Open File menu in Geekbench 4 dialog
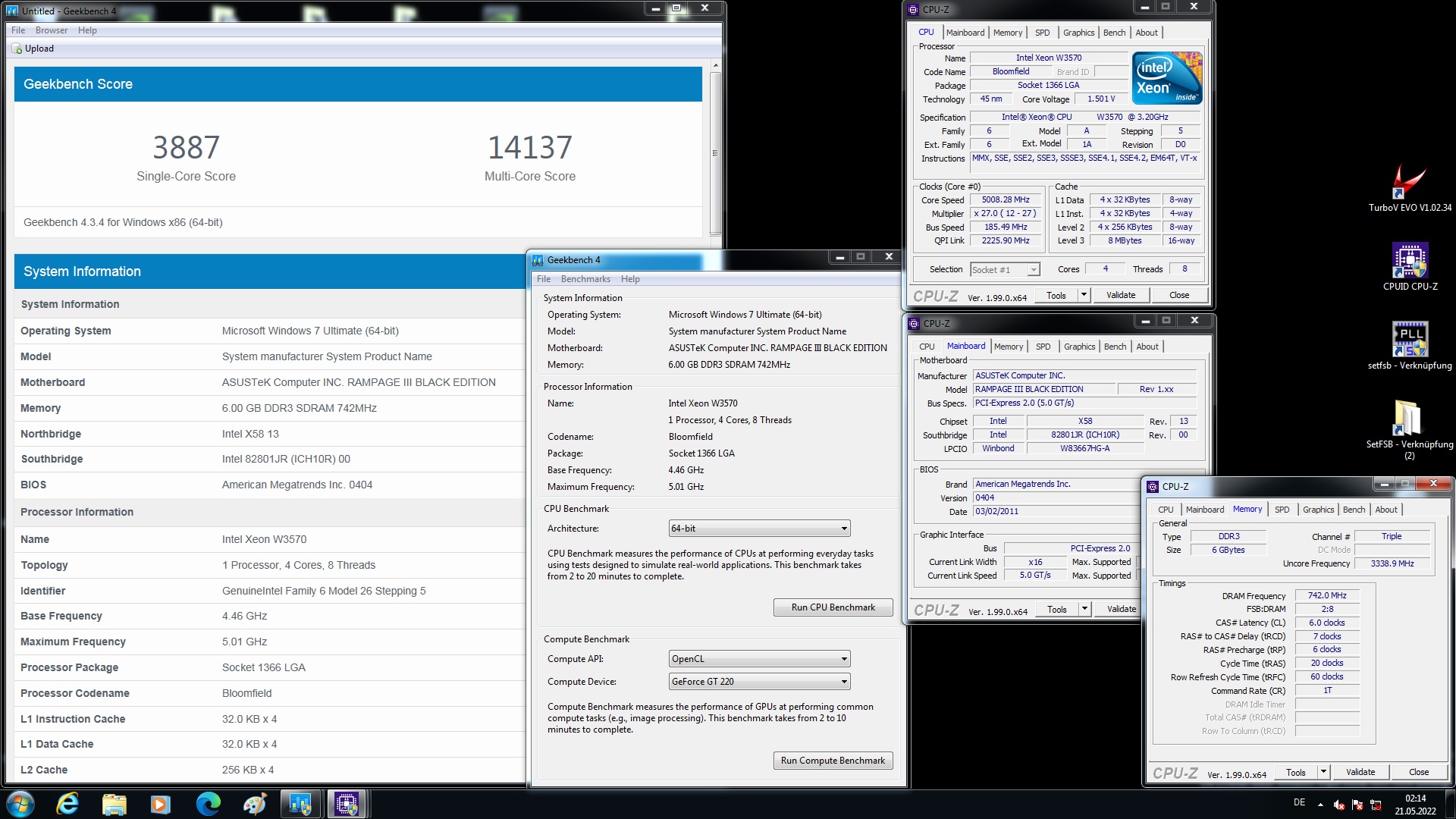The width and height of the screenshot is (1456, 819). click(x=544, y=279)
